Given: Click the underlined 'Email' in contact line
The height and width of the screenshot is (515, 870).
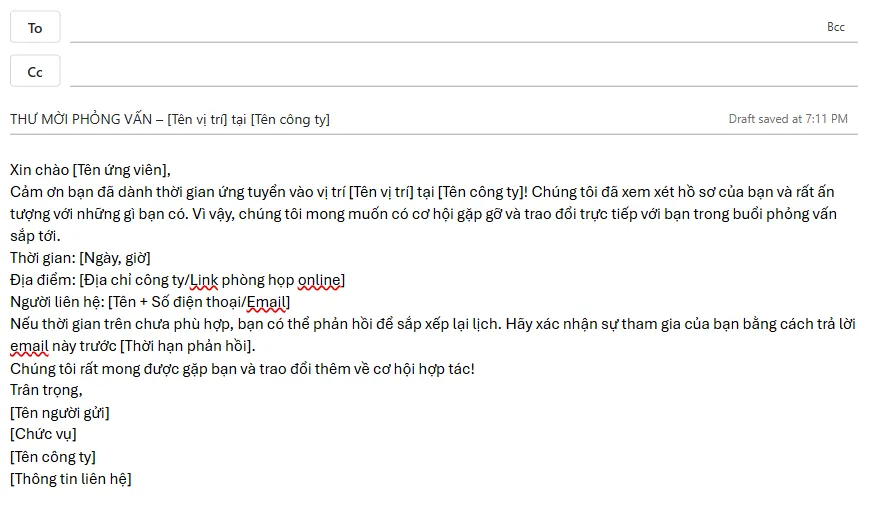Looking at the screenshot, I should point(266,302).
